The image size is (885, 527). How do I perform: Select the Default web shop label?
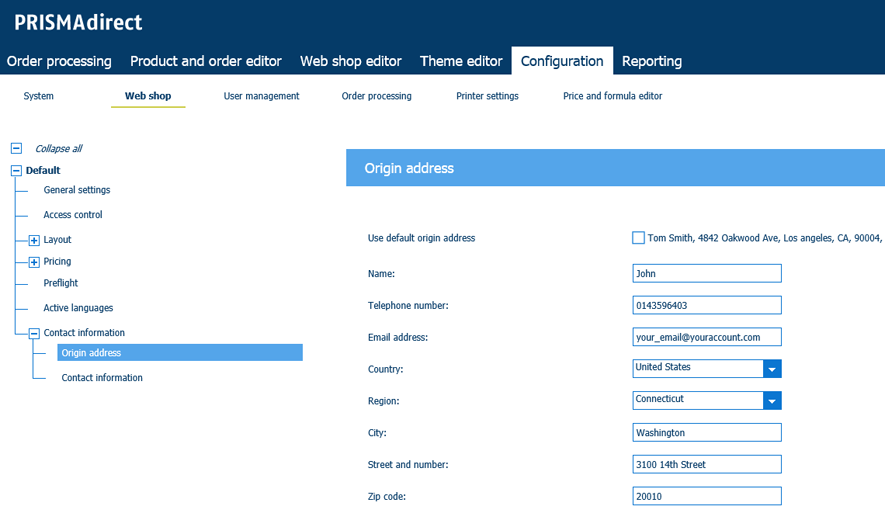(x=43, y=170)
